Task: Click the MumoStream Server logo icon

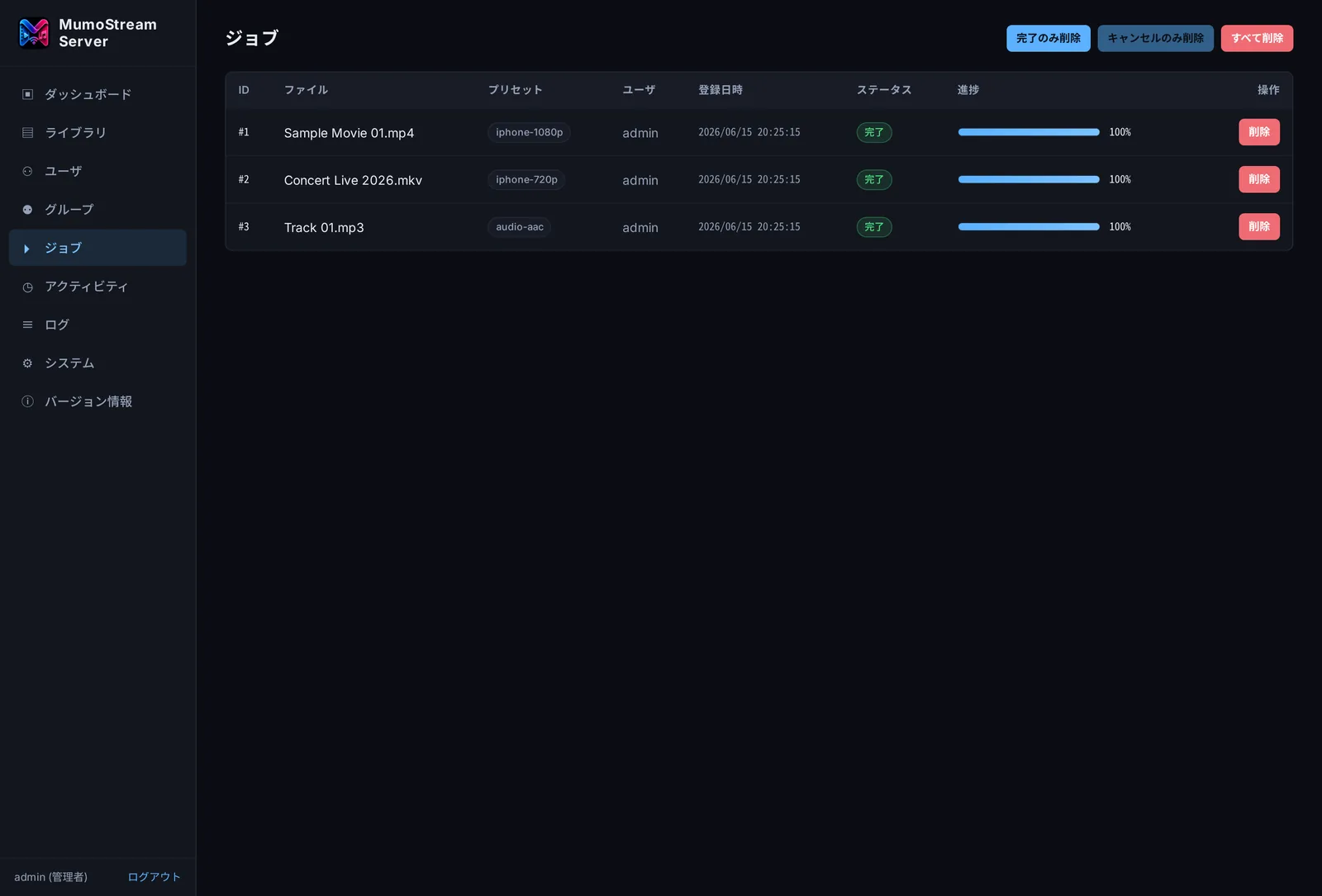Action: 34,33
